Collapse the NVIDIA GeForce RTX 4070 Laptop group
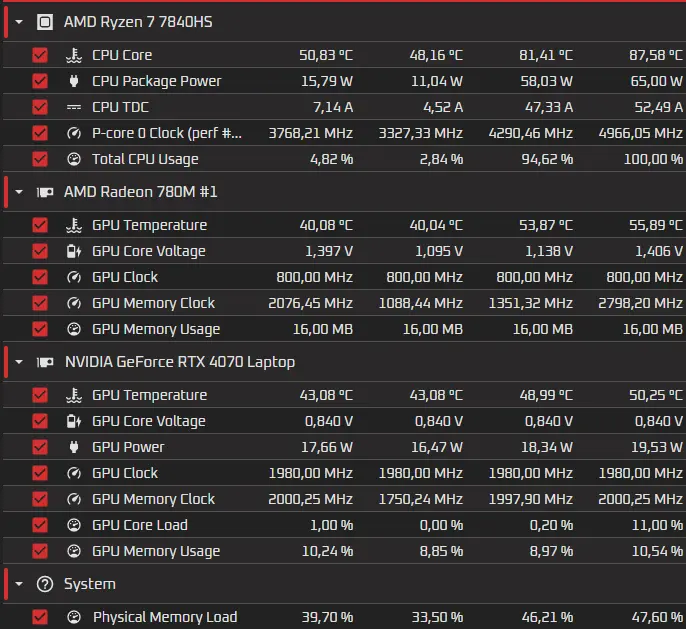Image resolution: width=686 pixels, height=629 pixels. click(x=19, y=362)
